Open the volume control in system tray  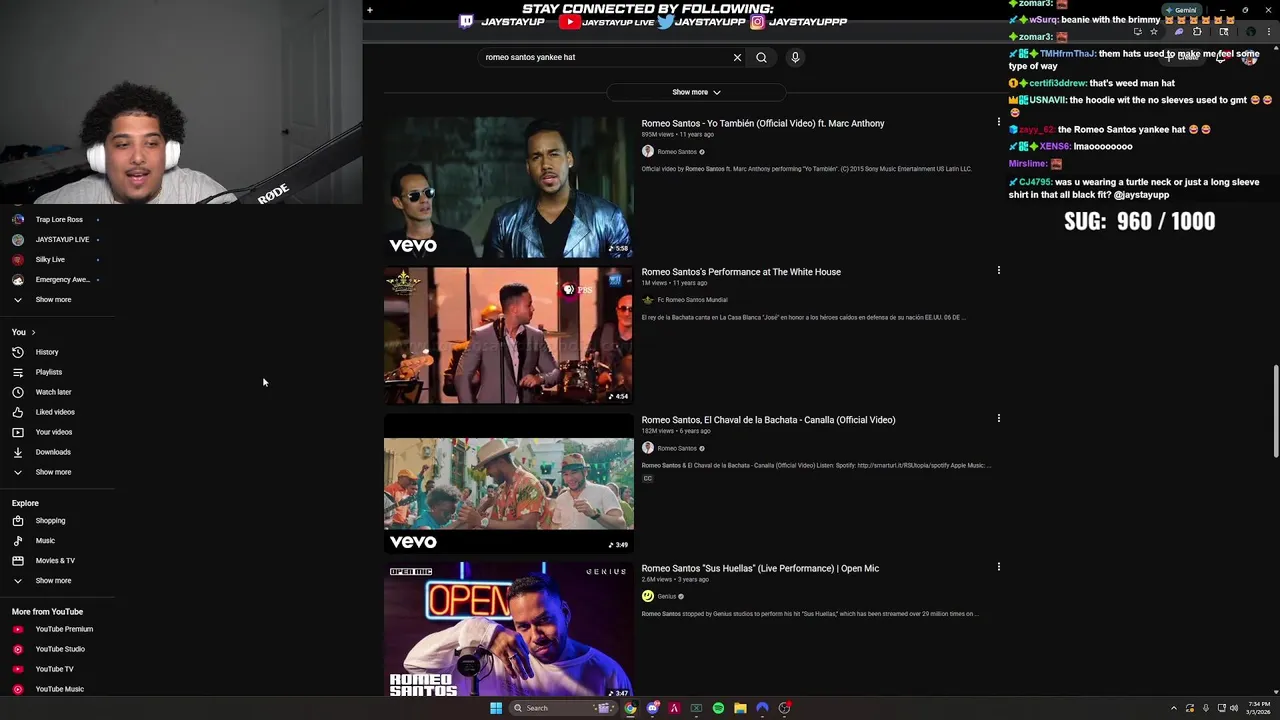[x=1234, y=708]
